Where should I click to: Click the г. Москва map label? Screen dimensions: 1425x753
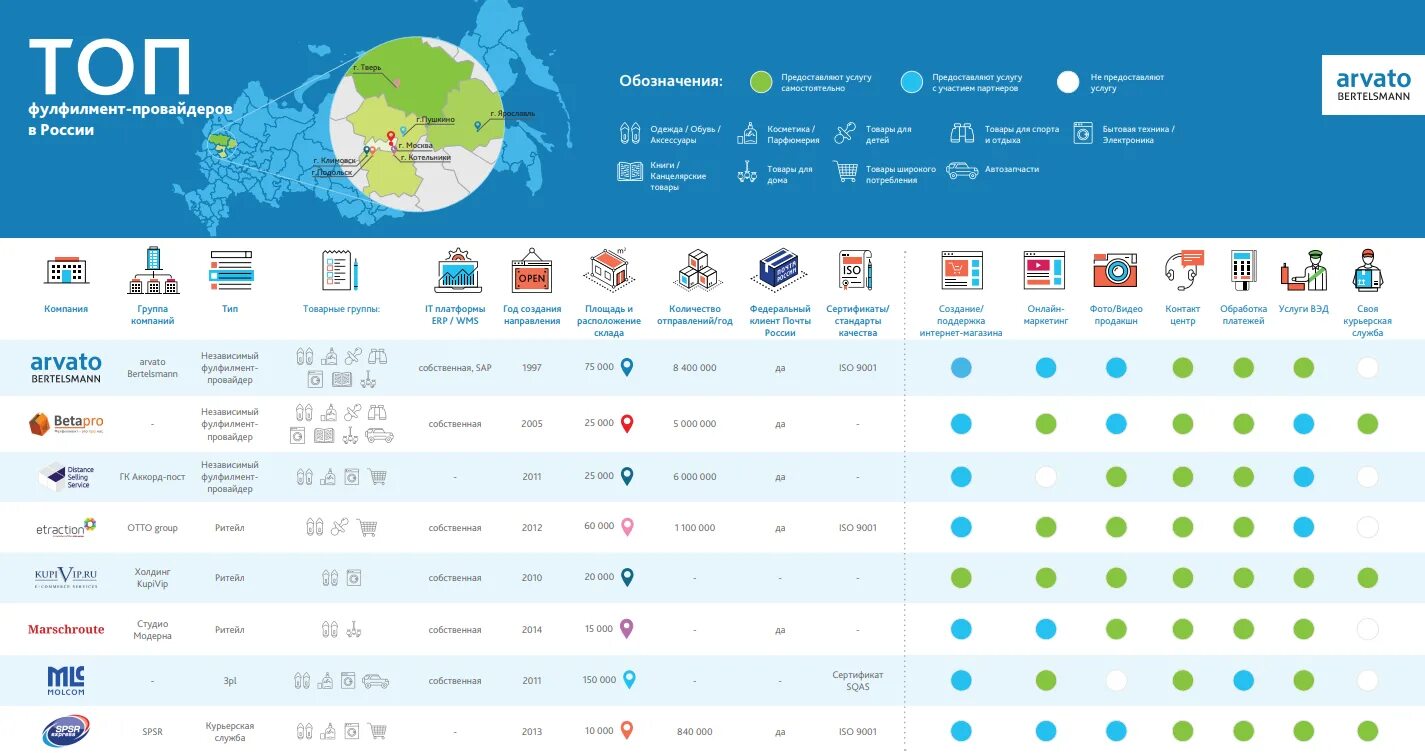click(415, 146)
